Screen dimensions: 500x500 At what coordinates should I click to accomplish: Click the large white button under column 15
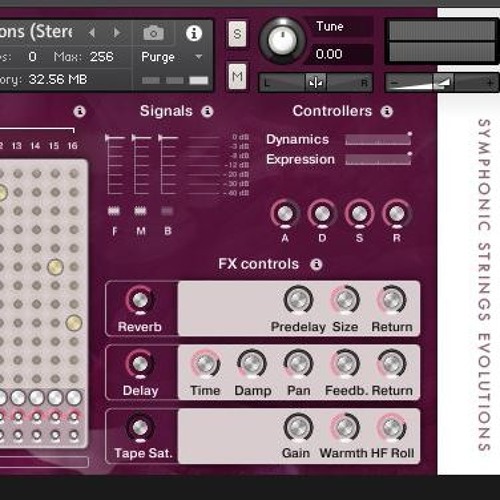pyautogui.click(x=55, y=397)
